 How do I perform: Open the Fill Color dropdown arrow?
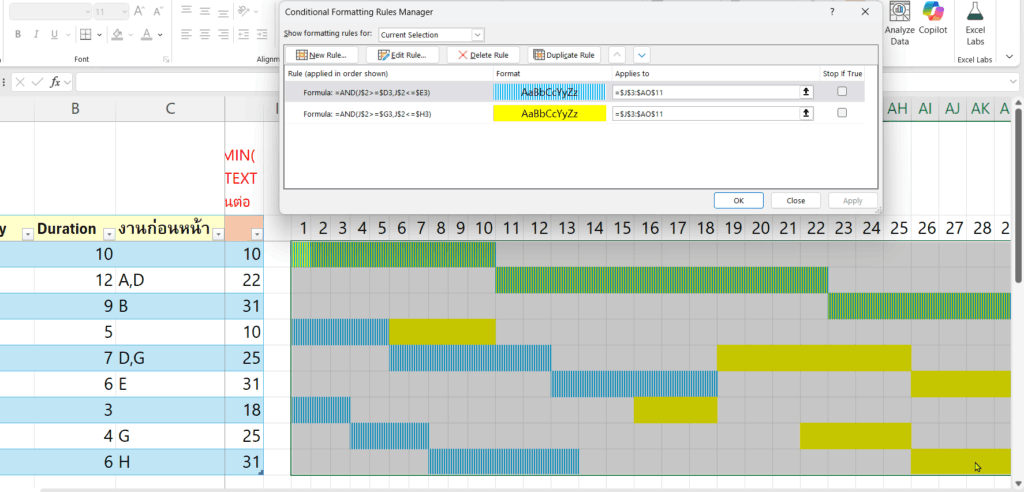[x=131, y=35]
